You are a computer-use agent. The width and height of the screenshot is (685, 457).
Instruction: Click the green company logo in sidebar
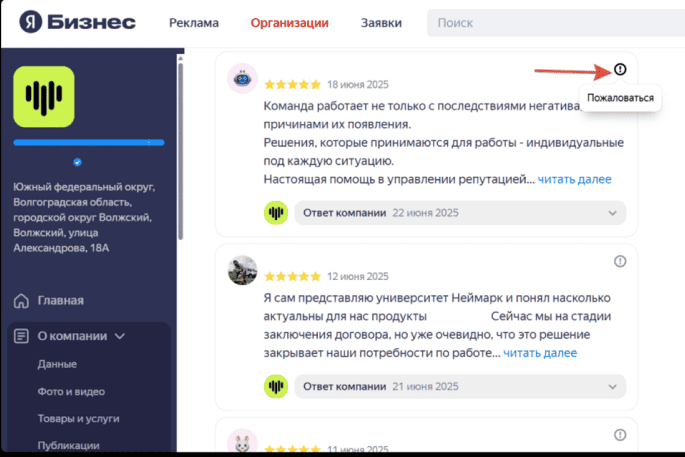coord(44,97)
